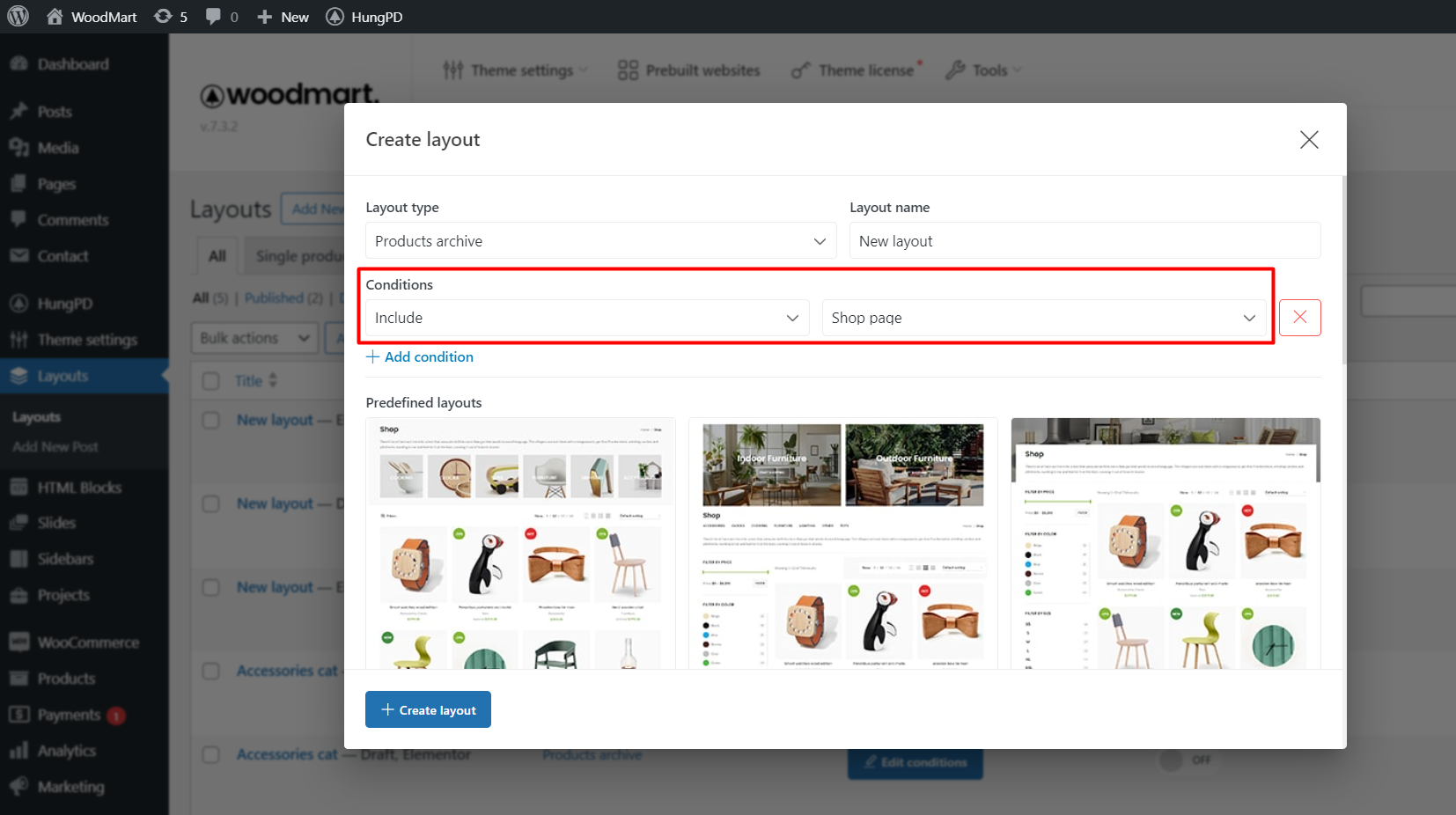Open Payments in the sidebar
This screenshot has height=815, width=1456.
67,715
